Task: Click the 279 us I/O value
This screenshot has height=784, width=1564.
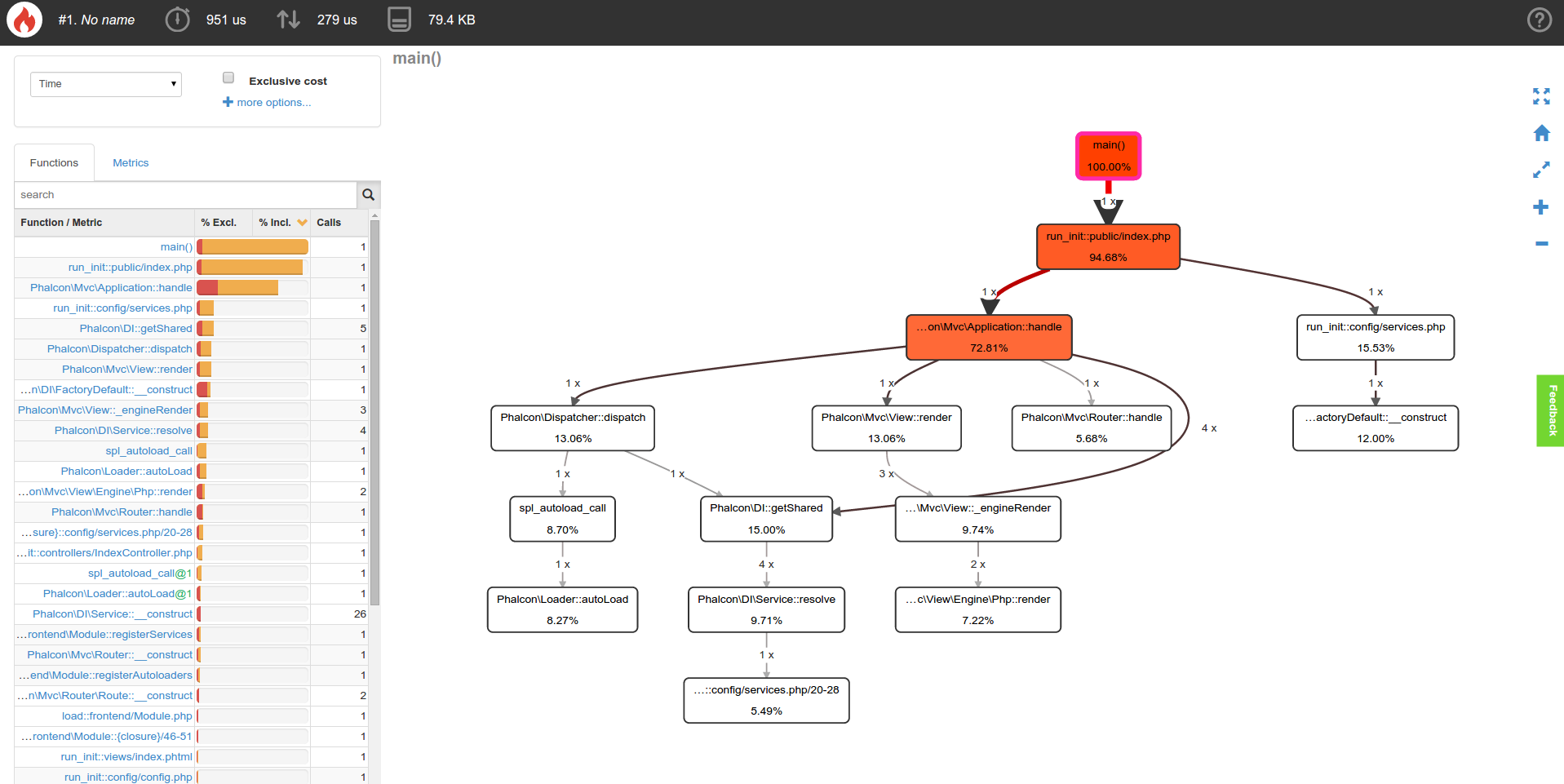Action: (x=337, y=20)
